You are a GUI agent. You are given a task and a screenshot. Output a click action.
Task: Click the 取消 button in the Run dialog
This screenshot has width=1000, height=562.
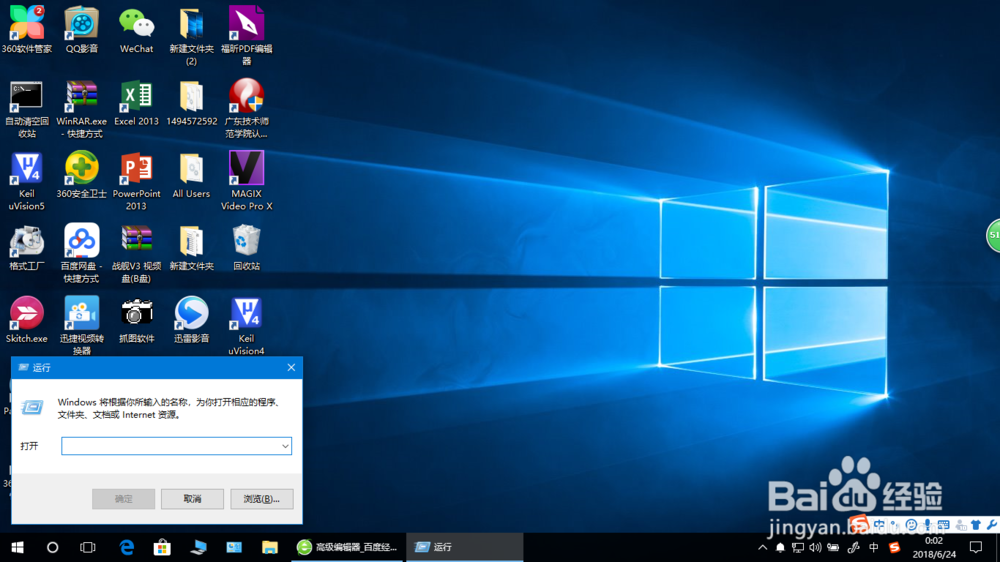(x=192, y=499)
